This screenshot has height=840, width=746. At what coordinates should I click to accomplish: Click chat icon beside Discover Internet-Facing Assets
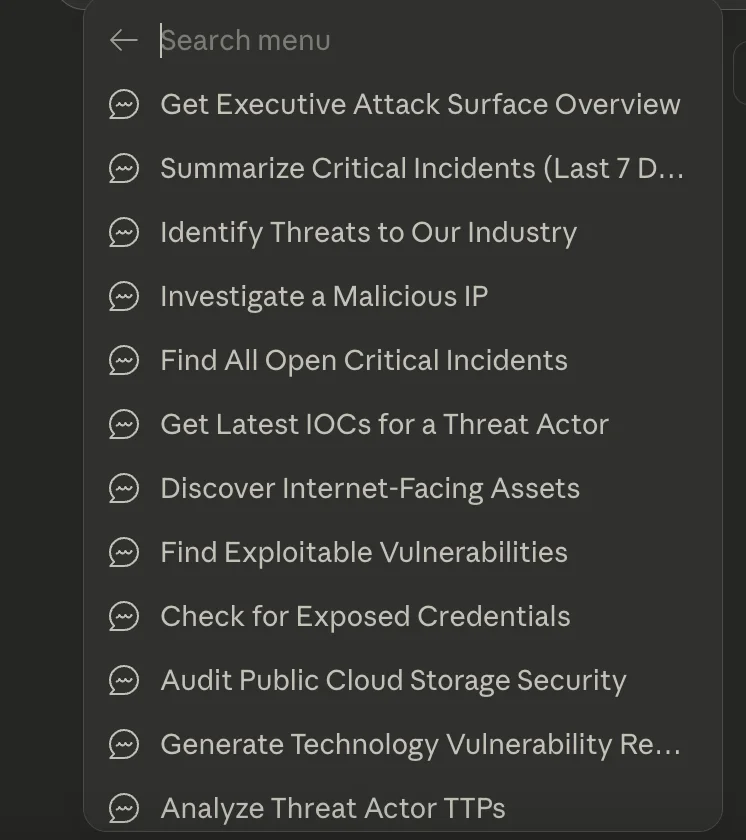point(124,488)
